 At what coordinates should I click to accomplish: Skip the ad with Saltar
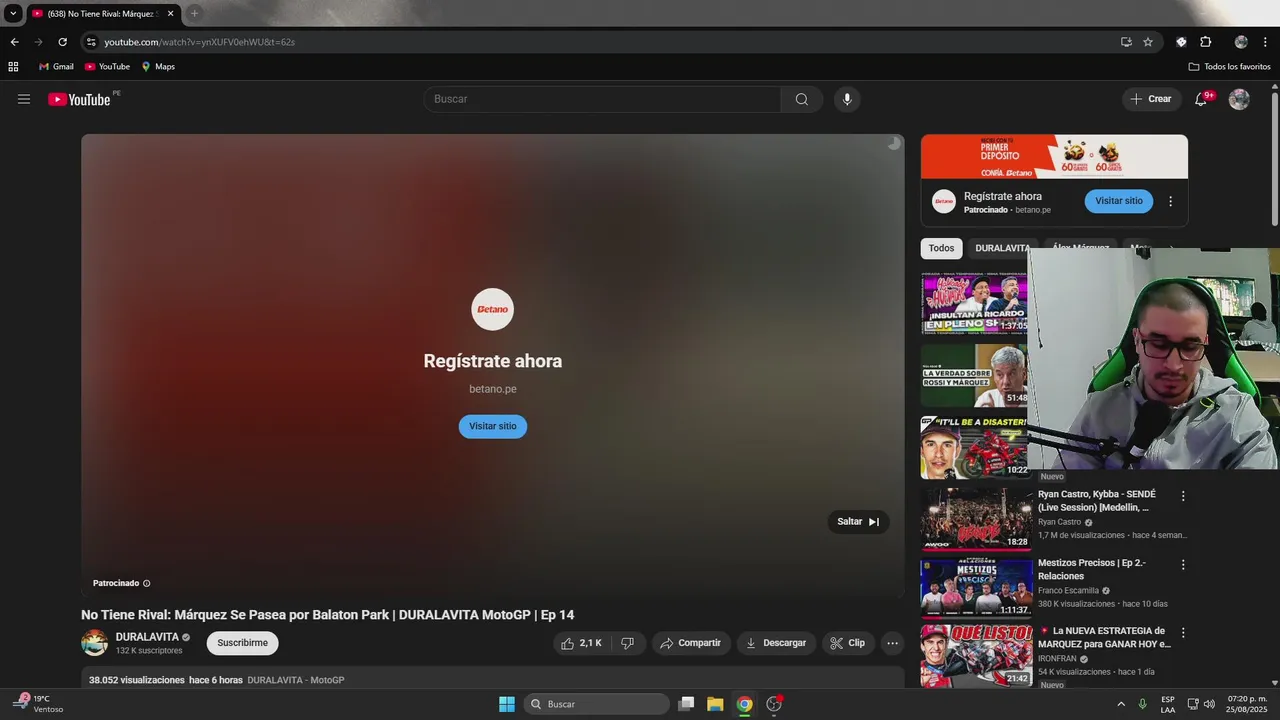coord(858,521)
